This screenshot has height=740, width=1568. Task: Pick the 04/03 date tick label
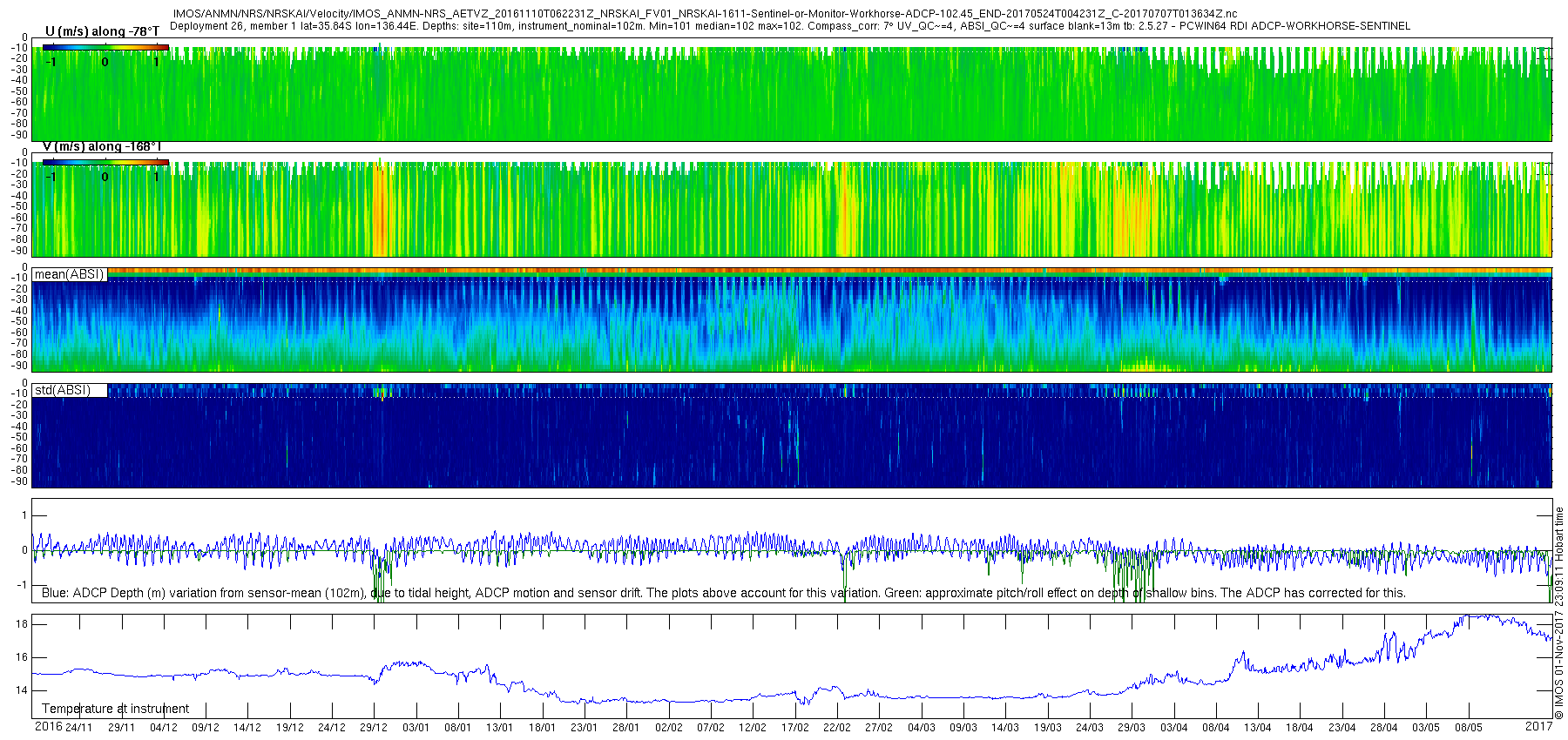pos(921,728)
